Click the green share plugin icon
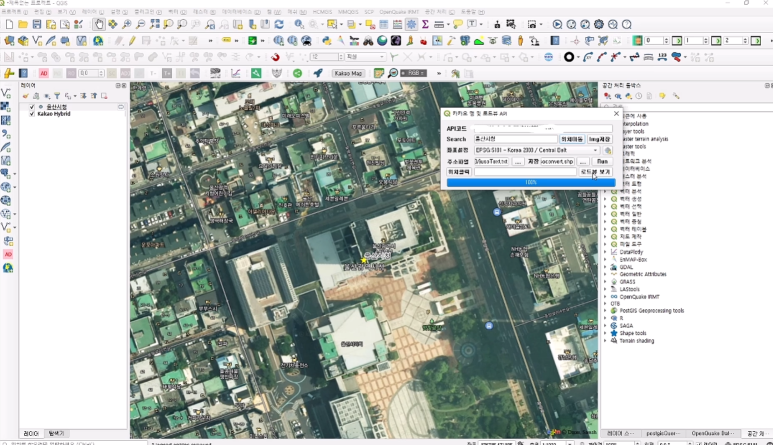Viewport: 773px width, 445px height. (297, 73)
